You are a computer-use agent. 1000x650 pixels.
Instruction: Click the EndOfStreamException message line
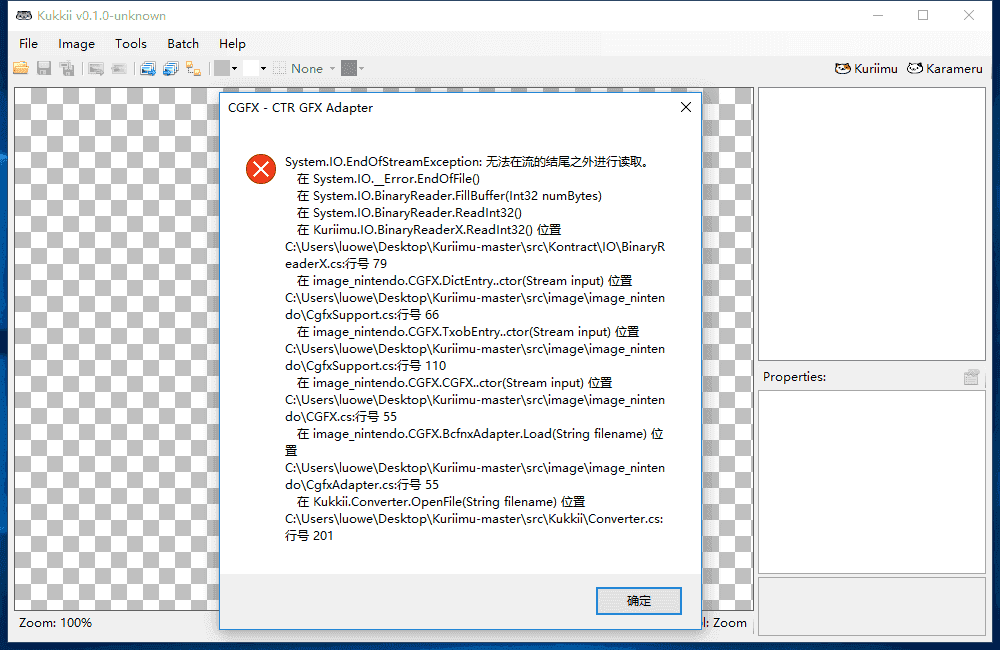(467, 162)
